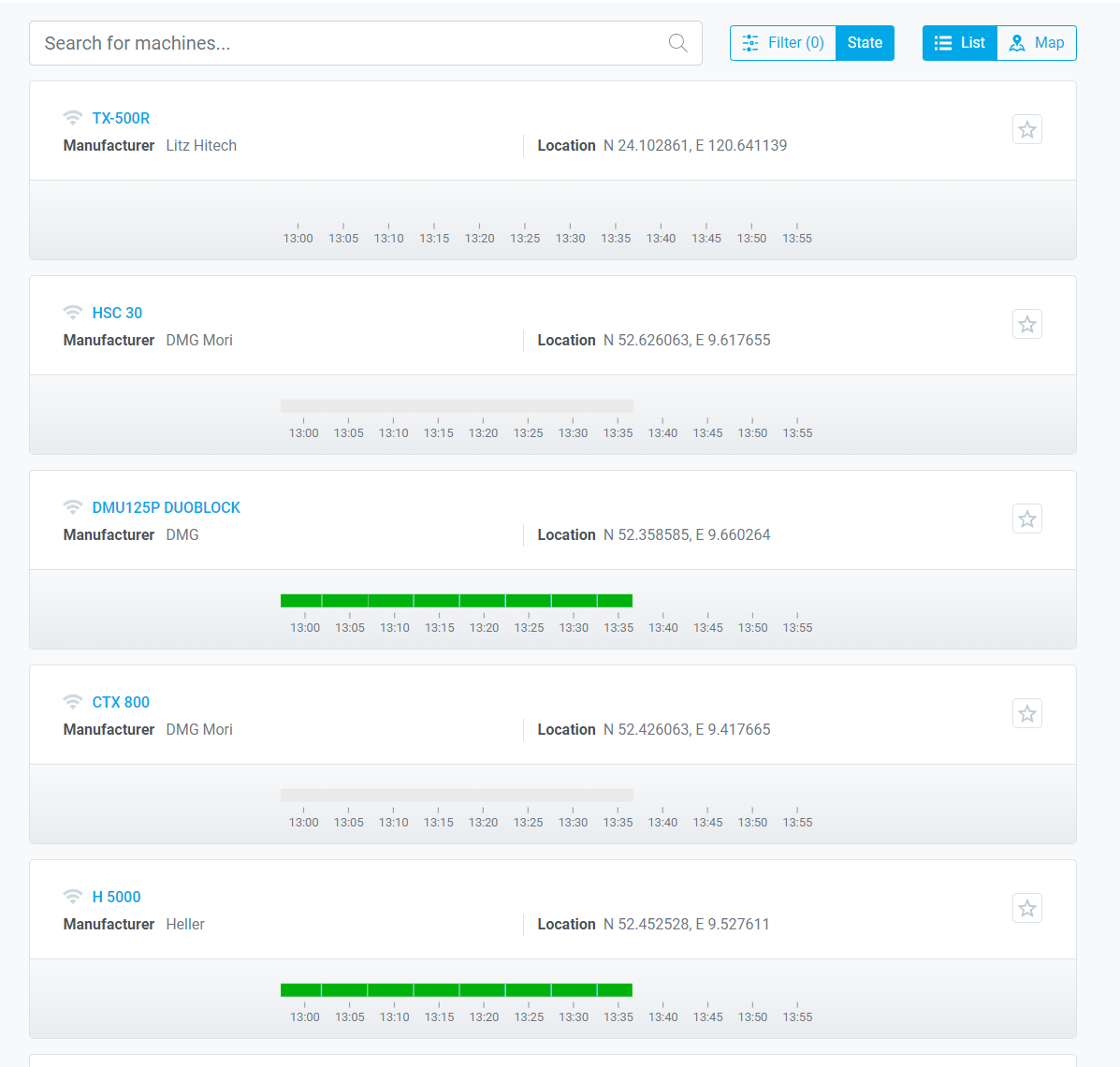Viewport: 1120px width, 1067px height.
Task: Switch to the Map tab
Action: [x=1036, y=42]
